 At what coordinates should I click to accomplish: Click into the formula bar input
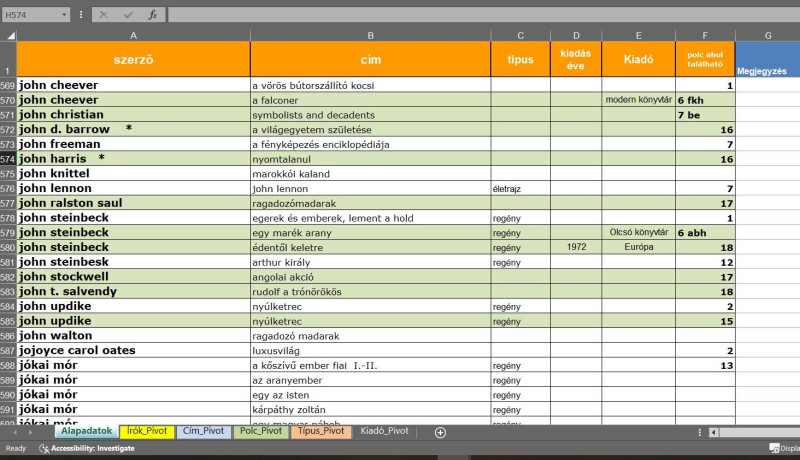[x=484, y=15]
